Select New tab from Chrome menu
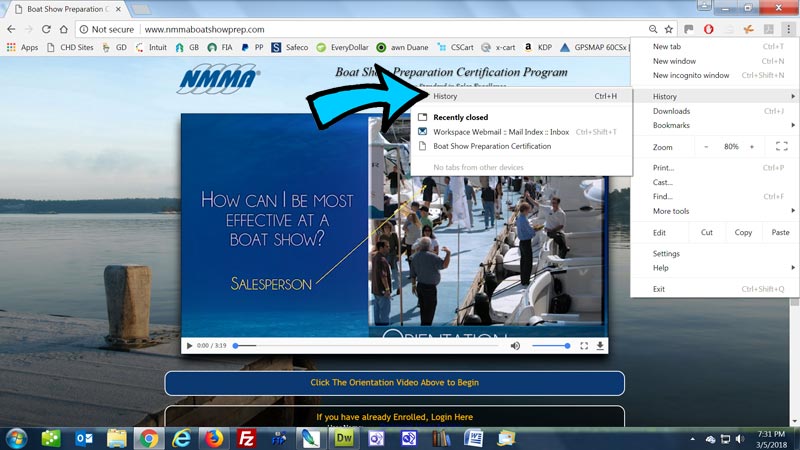Image resolution: width=800 pixels, height=450 pixels. click(x=714, y=46)
